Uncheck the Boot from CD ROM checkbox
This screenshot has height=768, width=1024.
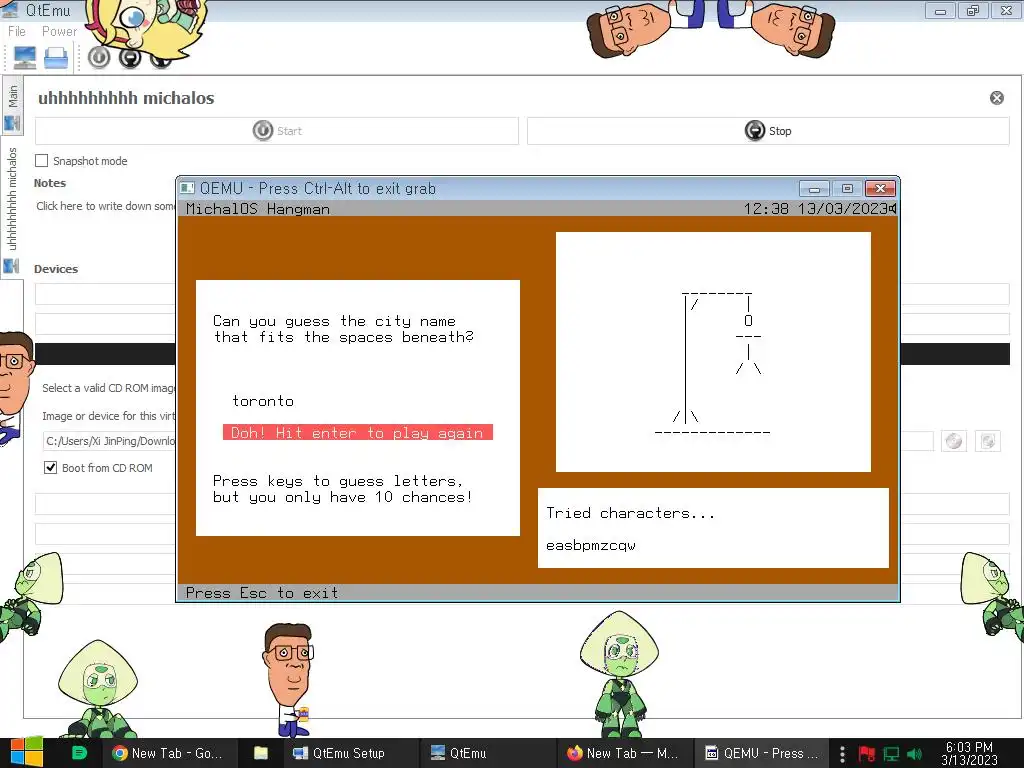coord(50,468)
